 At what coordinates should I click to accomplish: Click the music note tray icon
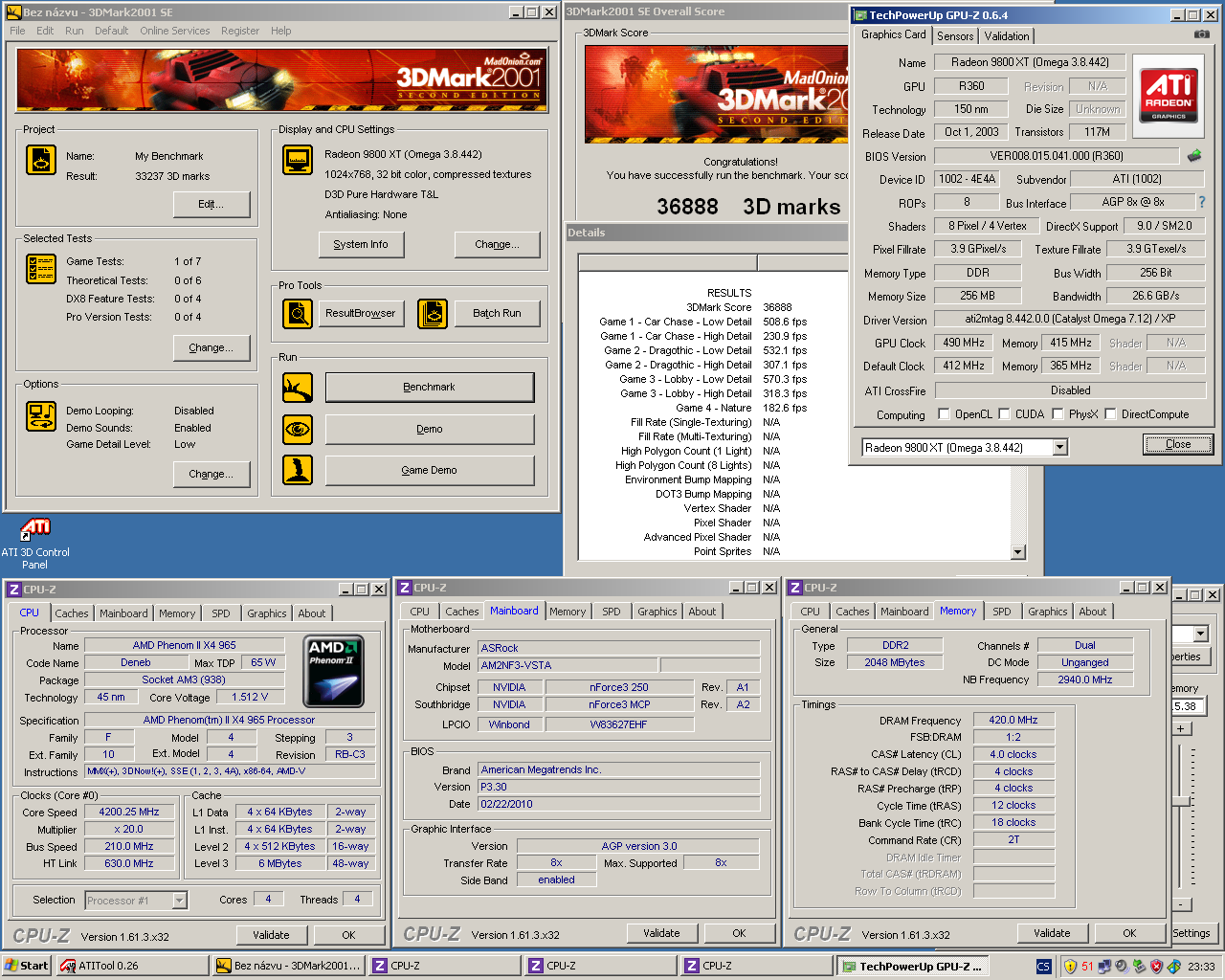tap(1173, 966)
